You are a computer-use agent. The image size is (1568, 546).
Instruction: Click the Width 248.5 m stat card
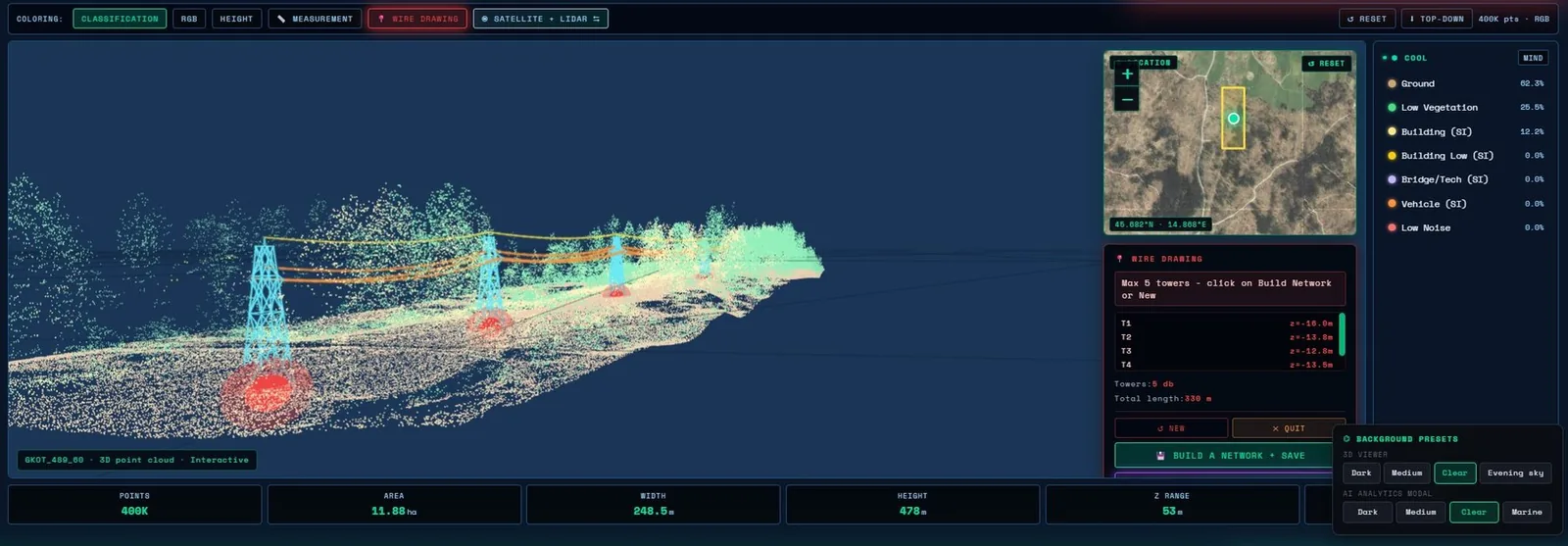653,504
